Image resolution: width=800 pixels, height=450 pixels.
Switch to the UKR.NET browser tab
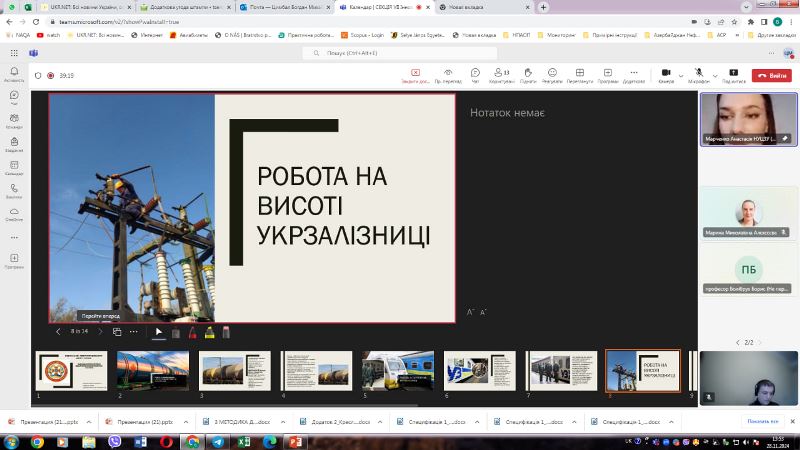(86, 7)
